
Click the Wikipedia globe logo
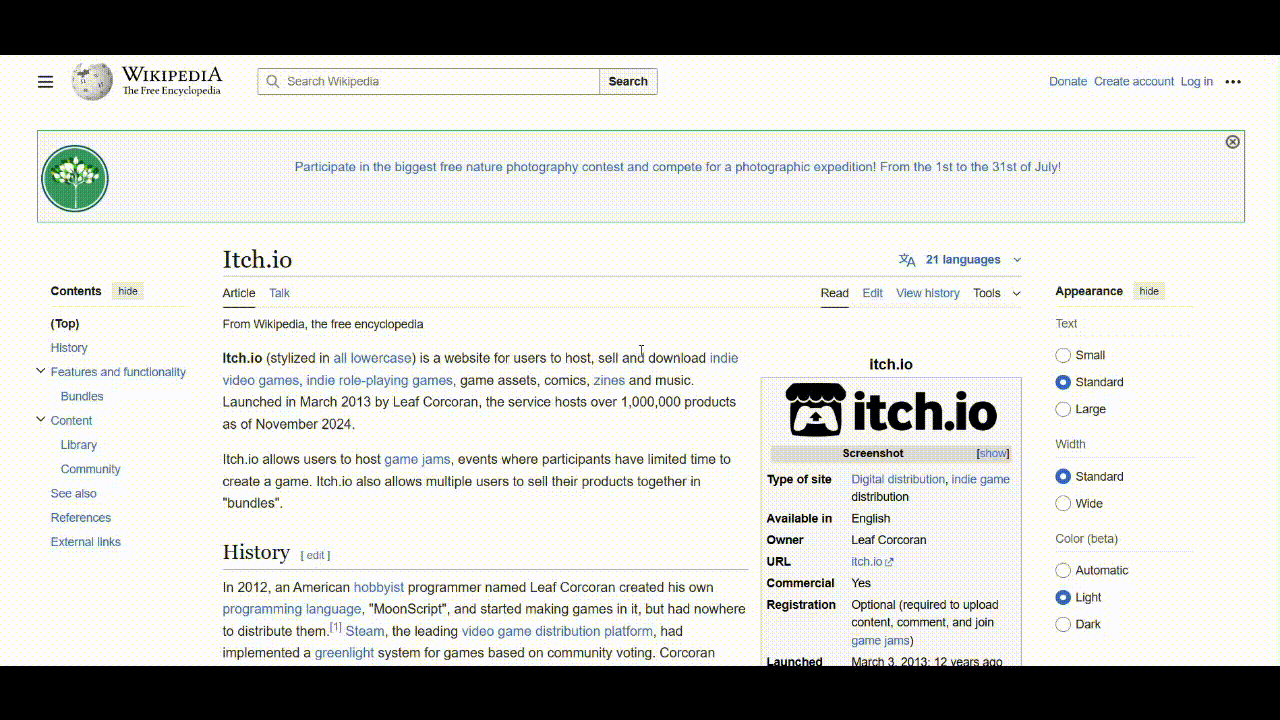point(92,81)
